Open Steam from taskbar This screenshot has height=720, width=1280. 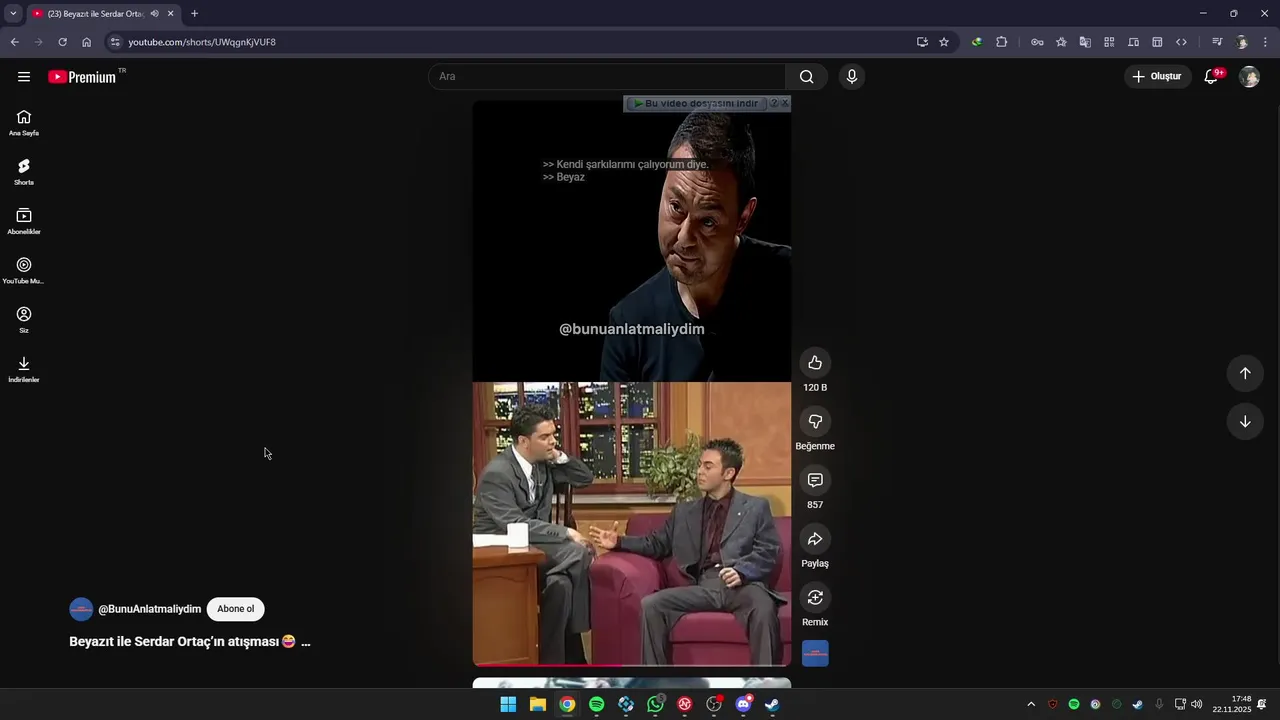click(x=773, y=705)
